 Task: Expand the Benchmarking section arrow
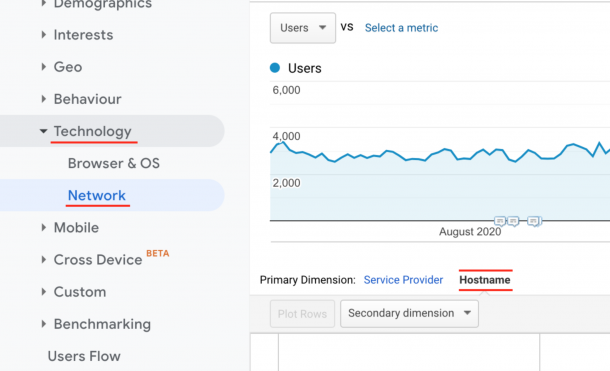coord(44,324)
